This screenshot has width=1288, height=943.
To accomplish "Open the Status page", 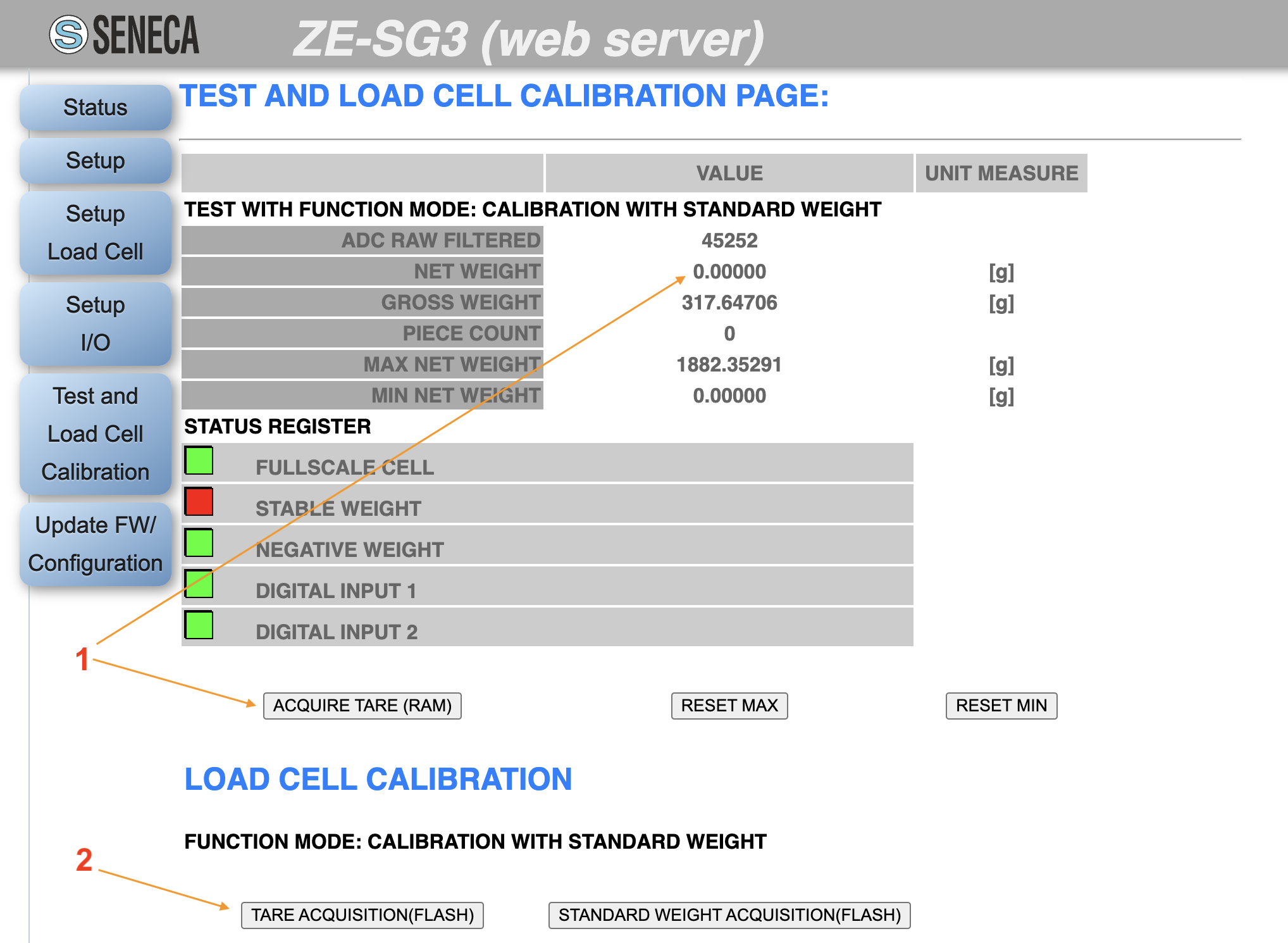I will (96, 108).
